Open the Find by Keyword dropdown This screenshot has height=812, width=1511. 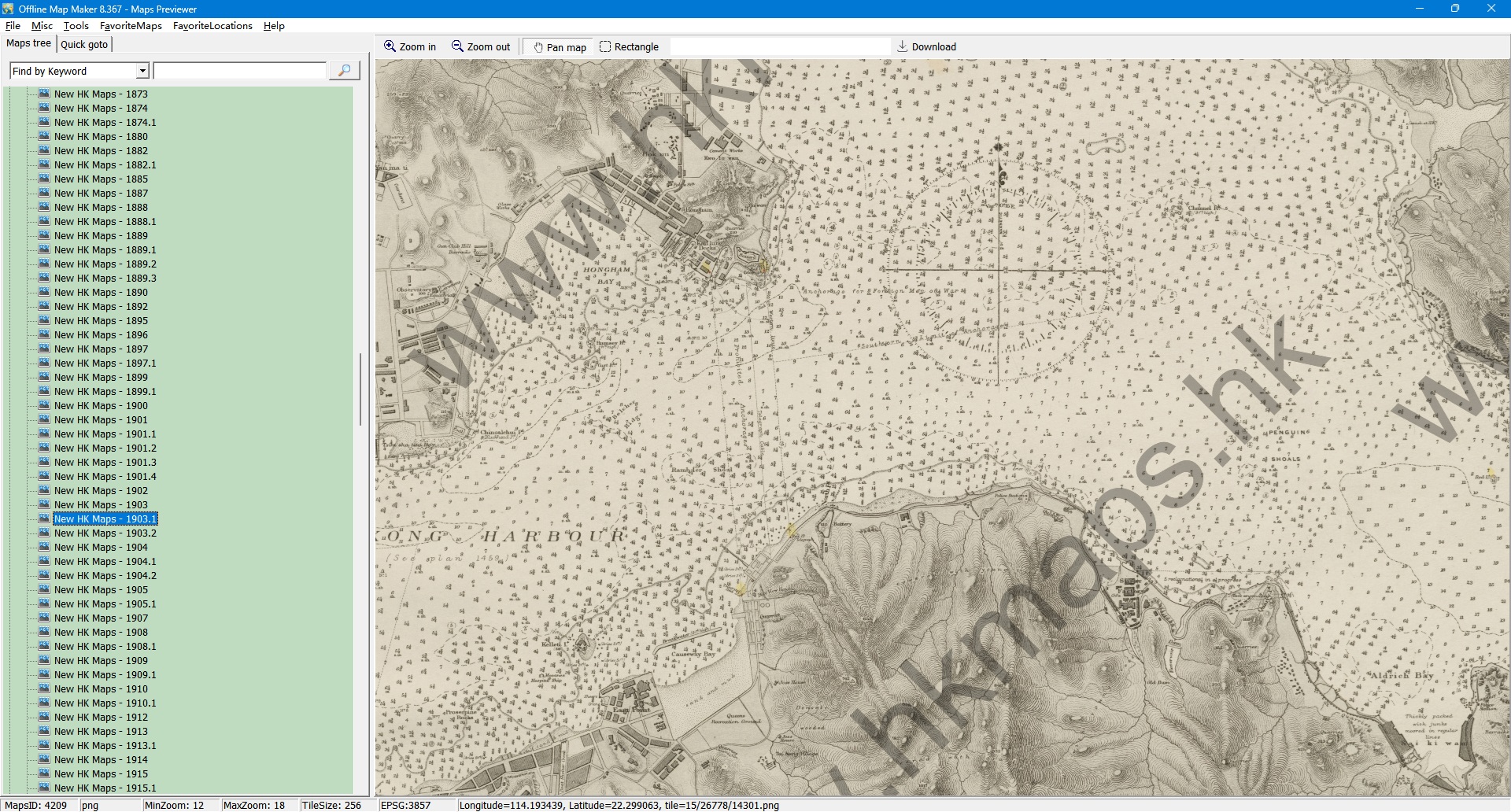142,71
